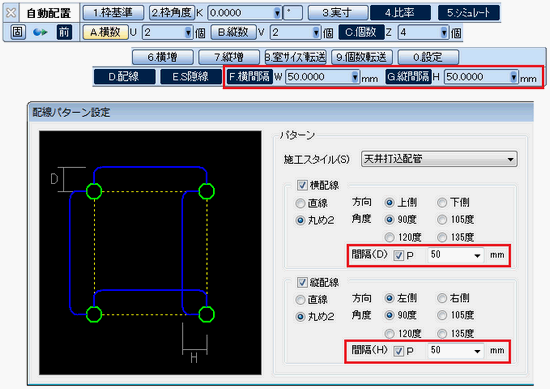Toggle the 縦配線 checkbox
The image size is (550, 389).
tap(302, 282)
